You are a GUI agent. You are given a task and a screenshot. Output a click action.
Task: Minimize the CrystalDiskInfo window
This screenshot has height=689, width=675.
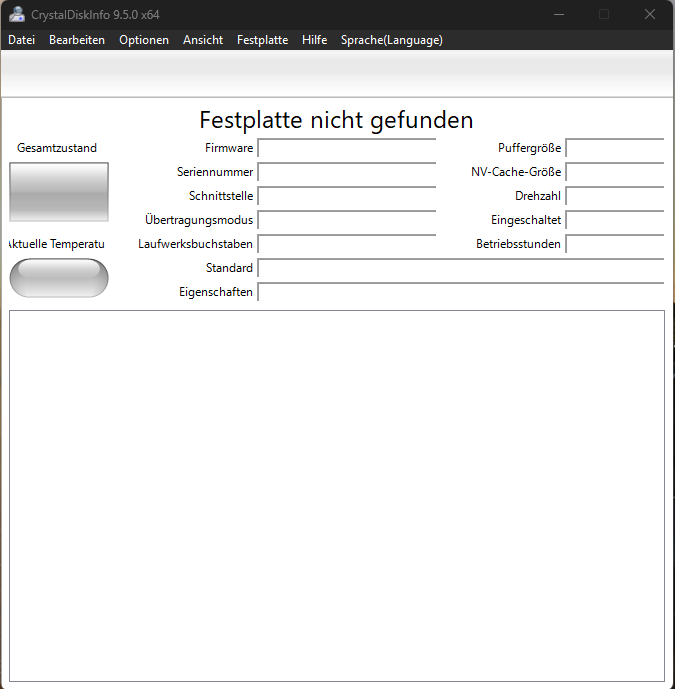tap(559, 15)
